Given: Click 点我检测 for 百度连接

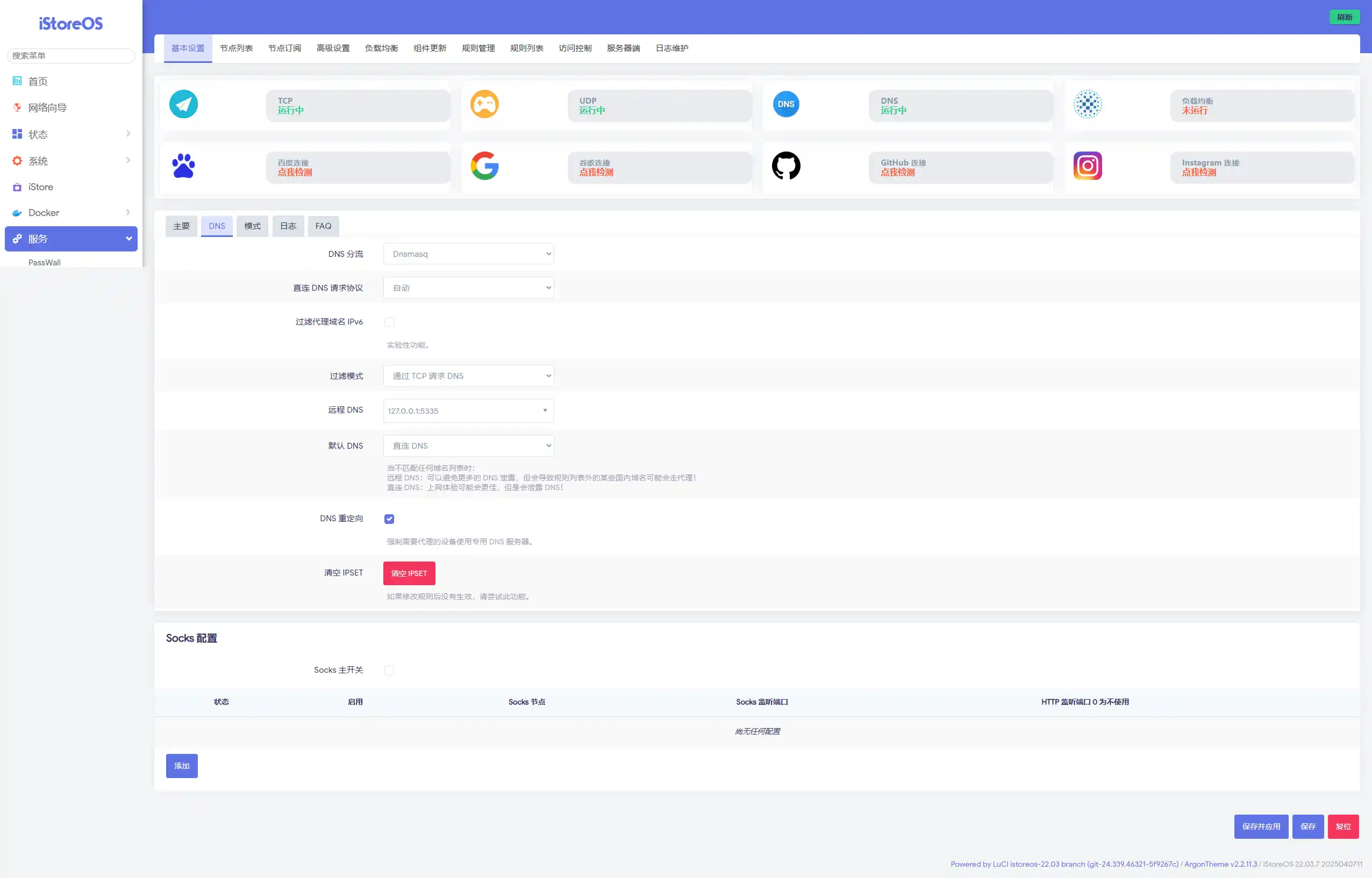Looking at the screenshot, I should 295,172.
